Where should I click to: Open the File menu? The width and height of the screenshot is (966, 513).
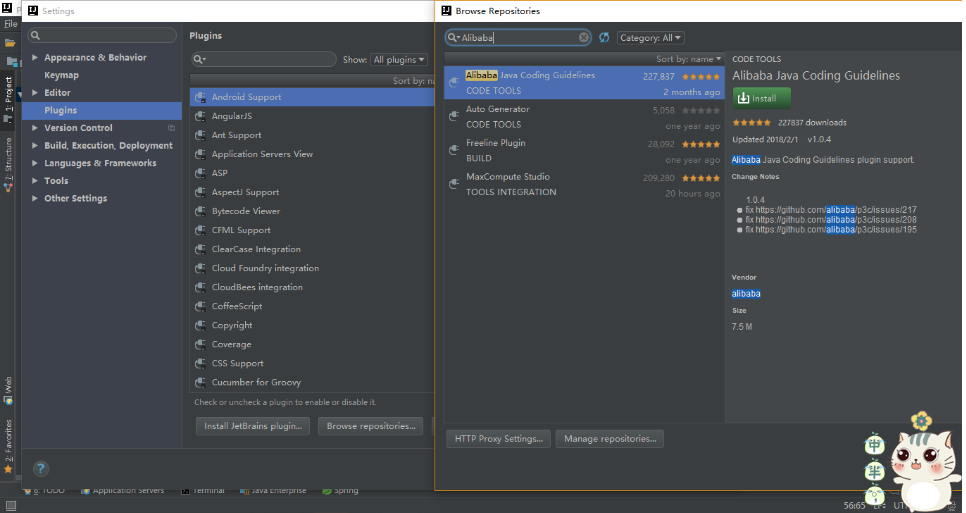(x=10, y=24)
